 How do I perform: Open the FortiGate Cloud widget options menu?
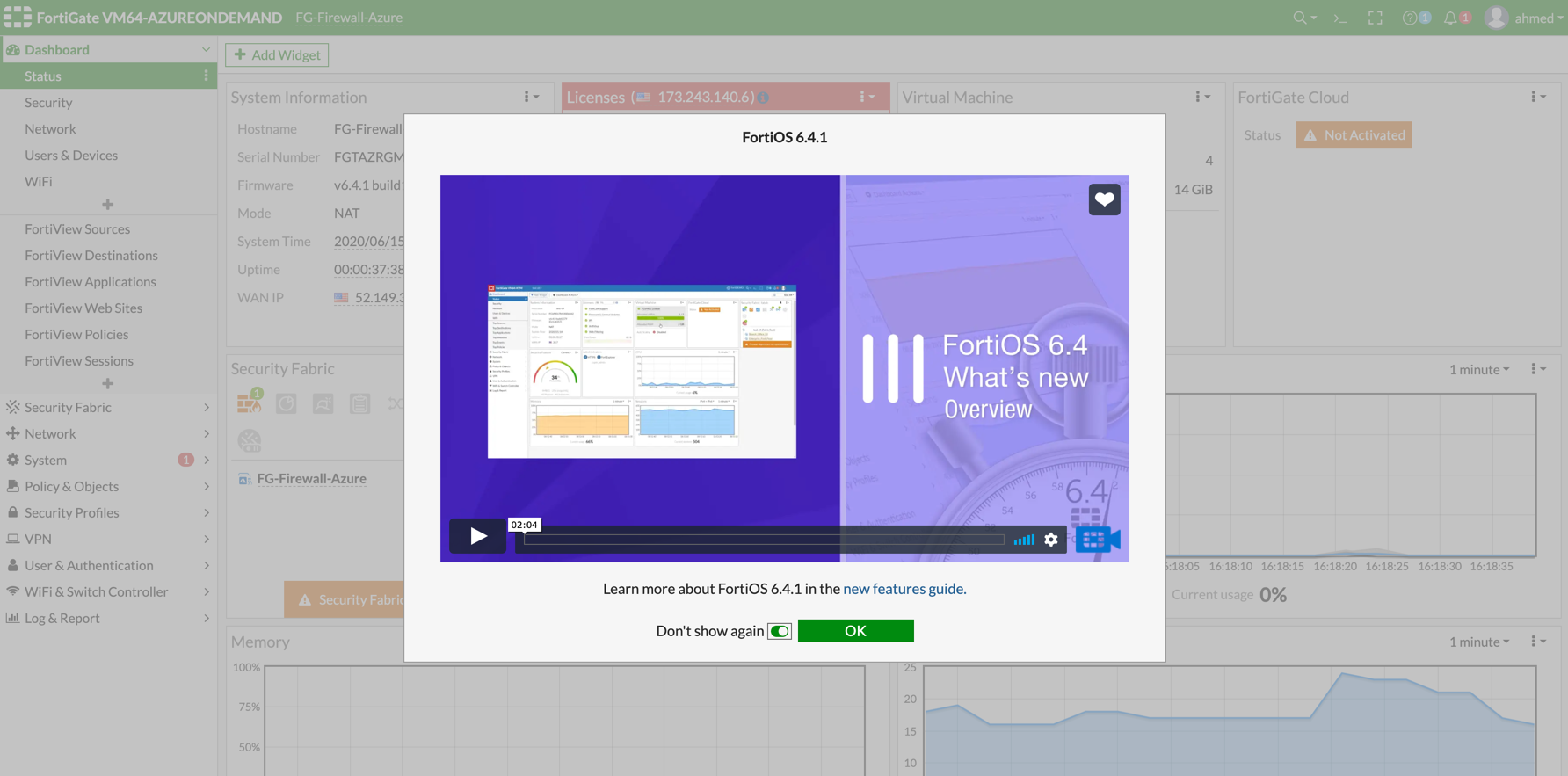pos(1537,97)
